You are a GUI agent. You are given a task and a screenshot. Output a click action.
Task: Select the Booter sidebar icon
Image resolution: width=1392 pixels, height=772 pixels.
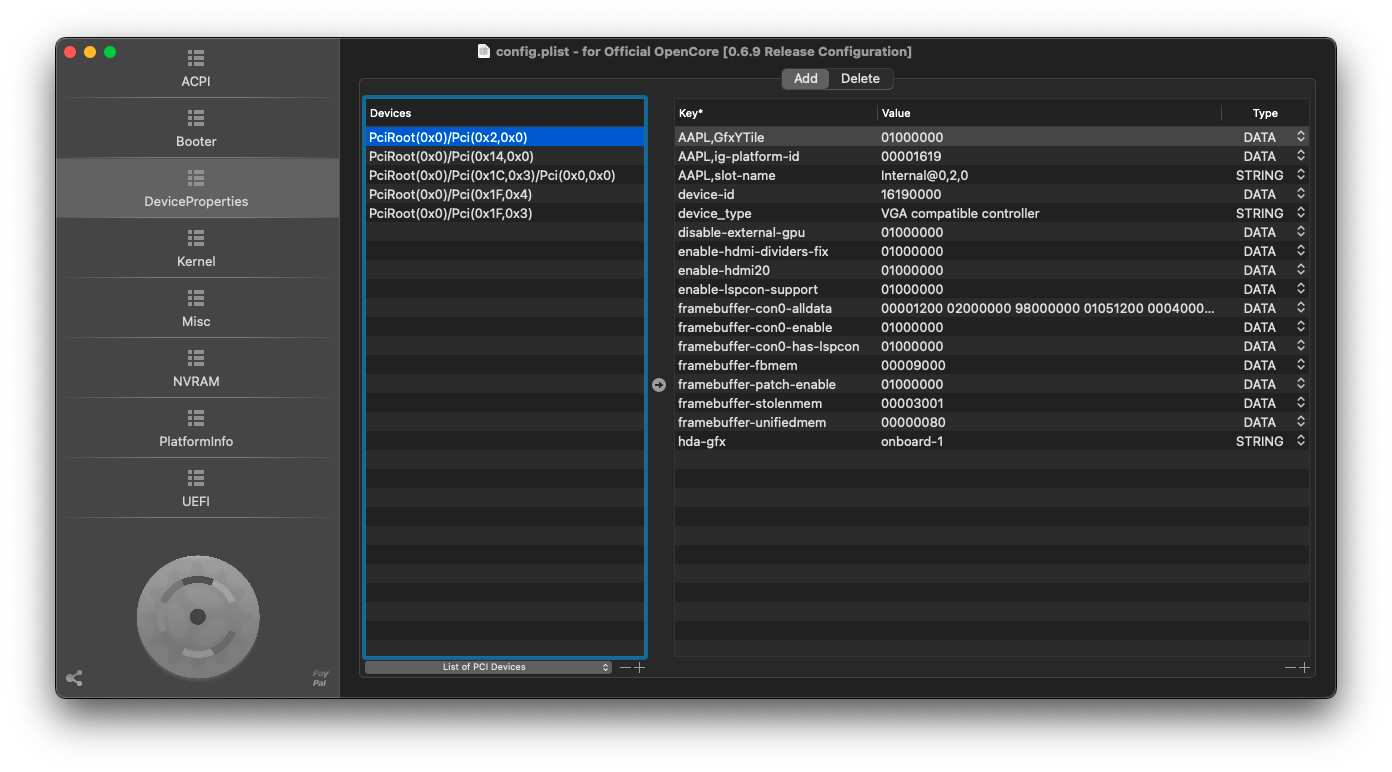coord(196,119)
